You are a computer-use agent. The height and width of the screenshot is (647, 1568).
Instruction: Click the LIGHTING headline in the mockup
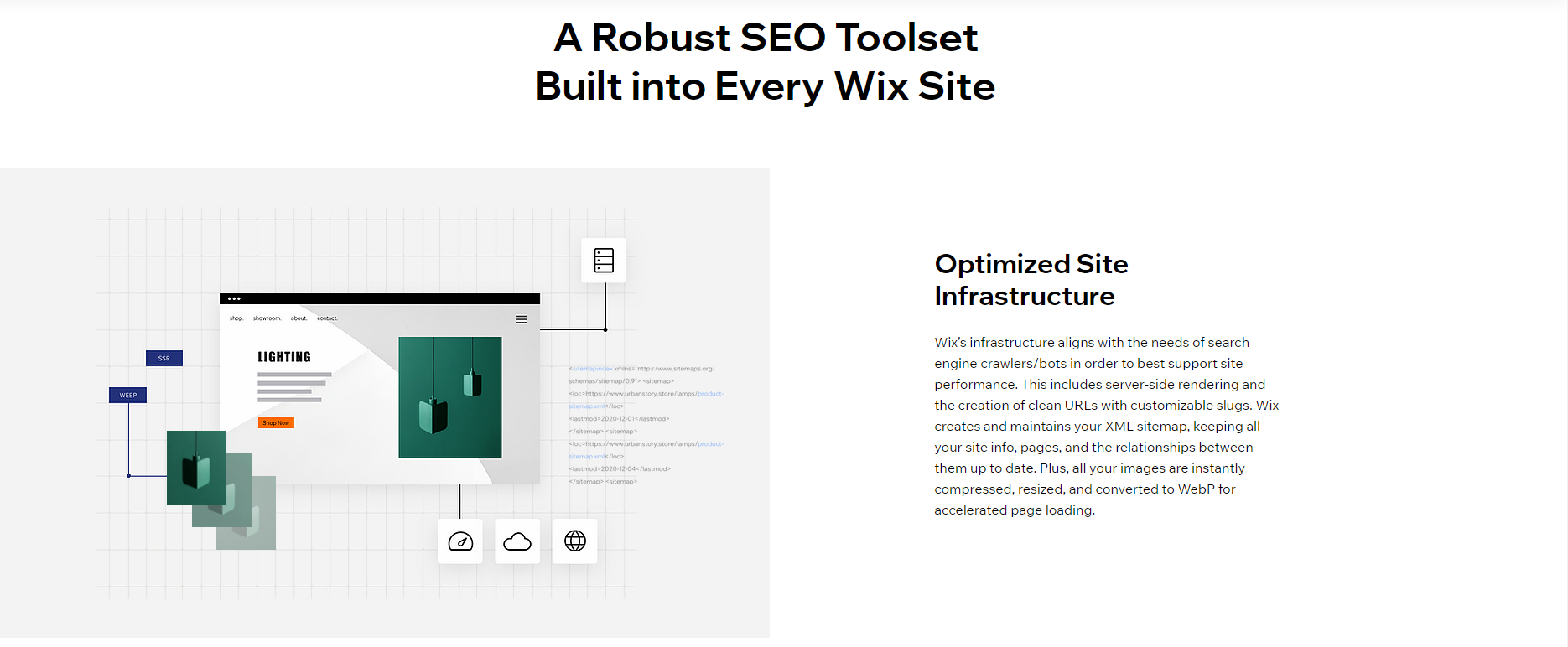pos(284,357)
